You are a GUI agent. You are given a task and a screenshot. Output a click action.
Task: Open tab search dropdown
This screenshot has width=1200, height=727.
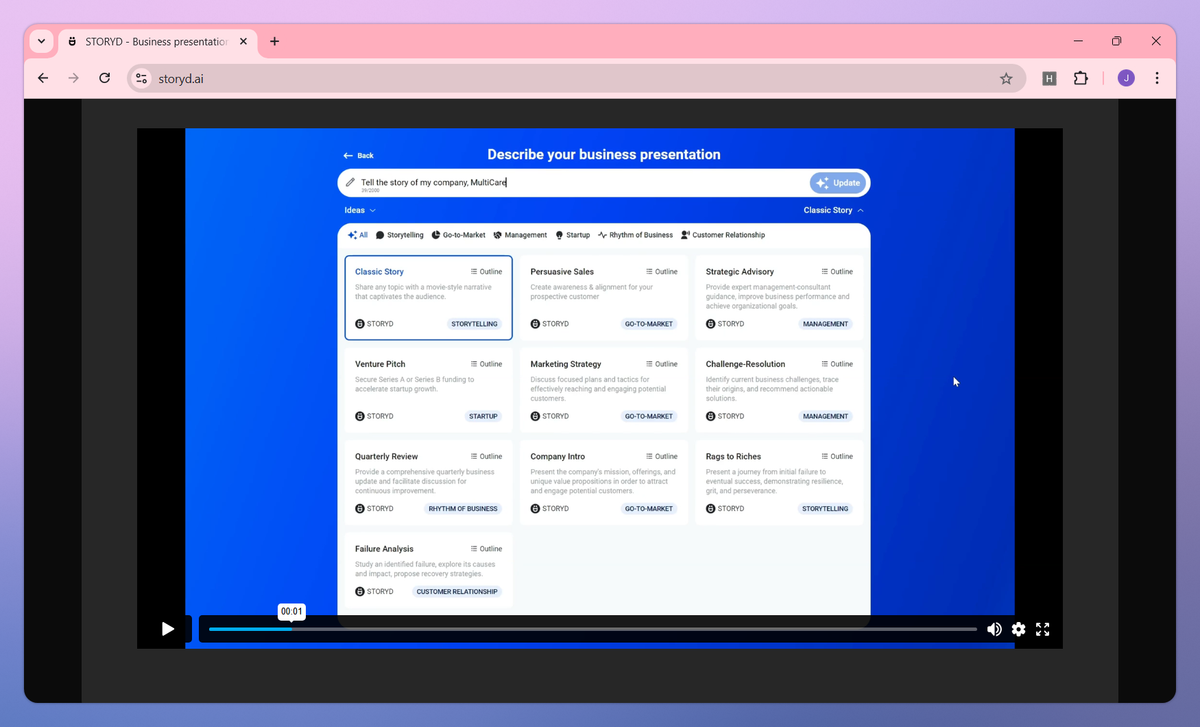click(x=41, y=42)
